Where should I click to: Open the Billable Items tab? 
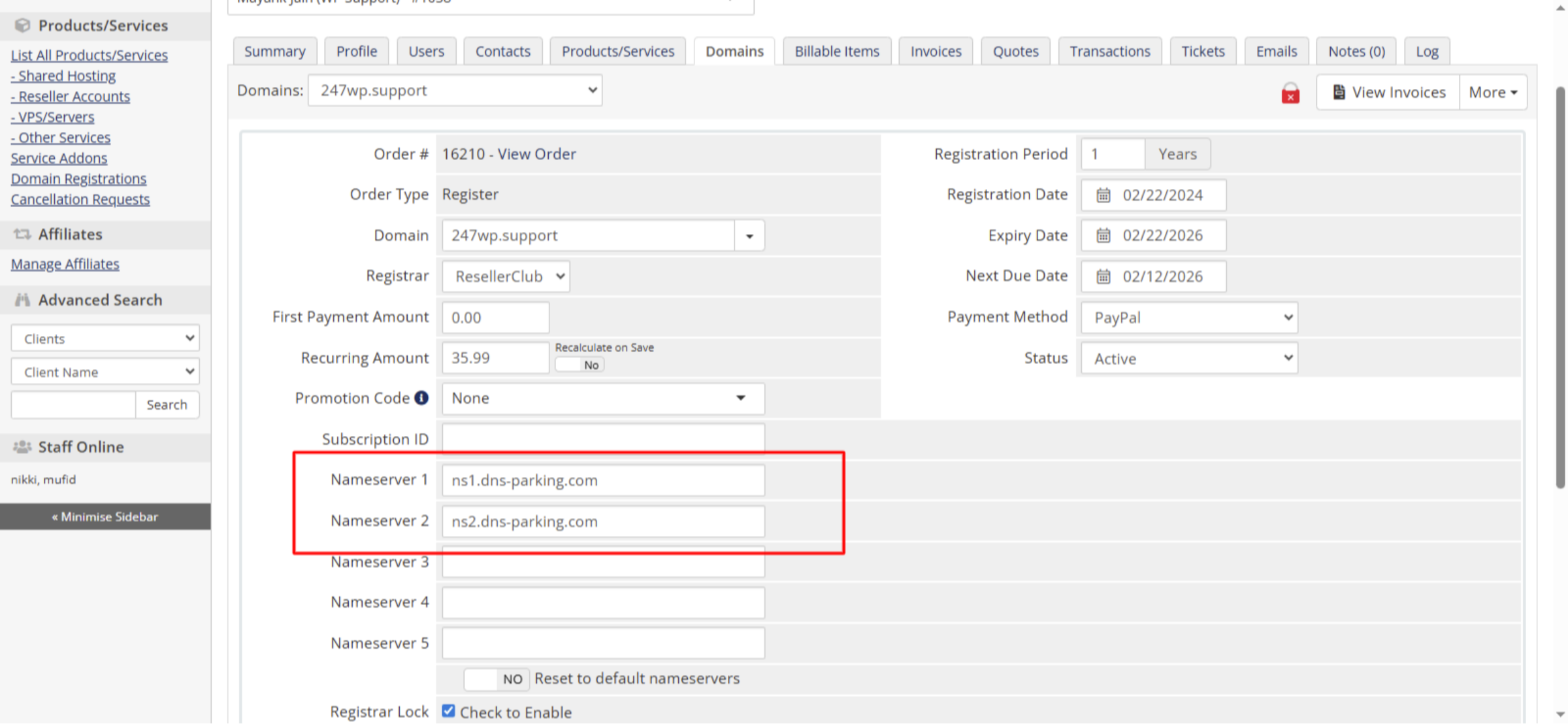click(x=837, y=51)
